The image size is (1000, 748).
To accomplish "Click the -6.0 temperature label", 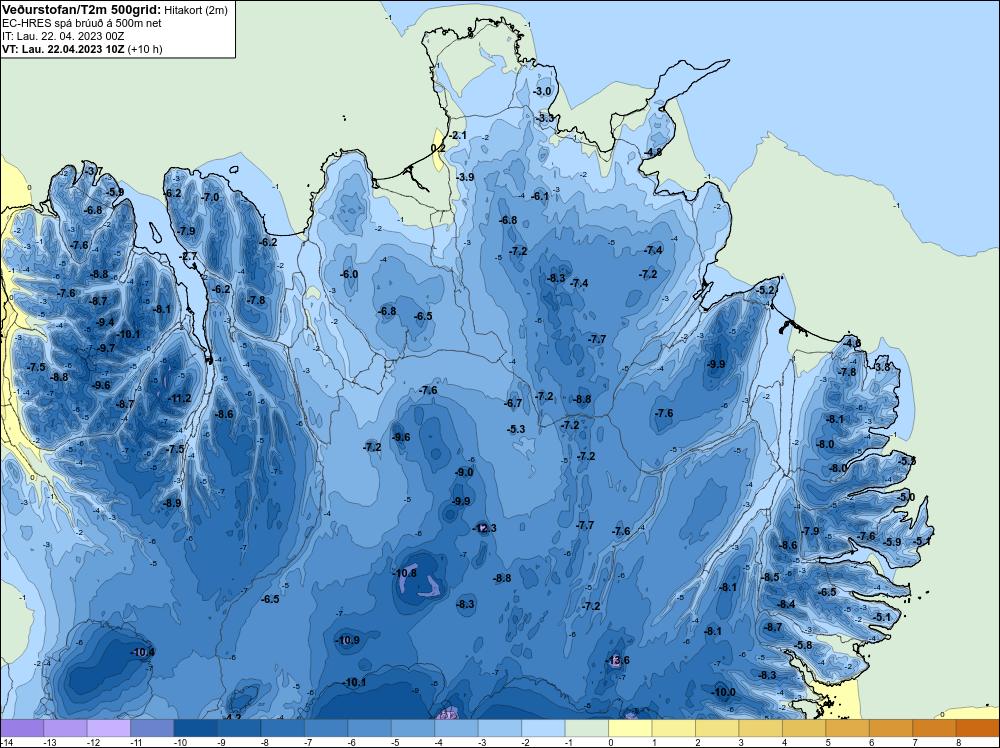I will click(x=349, y=274).
